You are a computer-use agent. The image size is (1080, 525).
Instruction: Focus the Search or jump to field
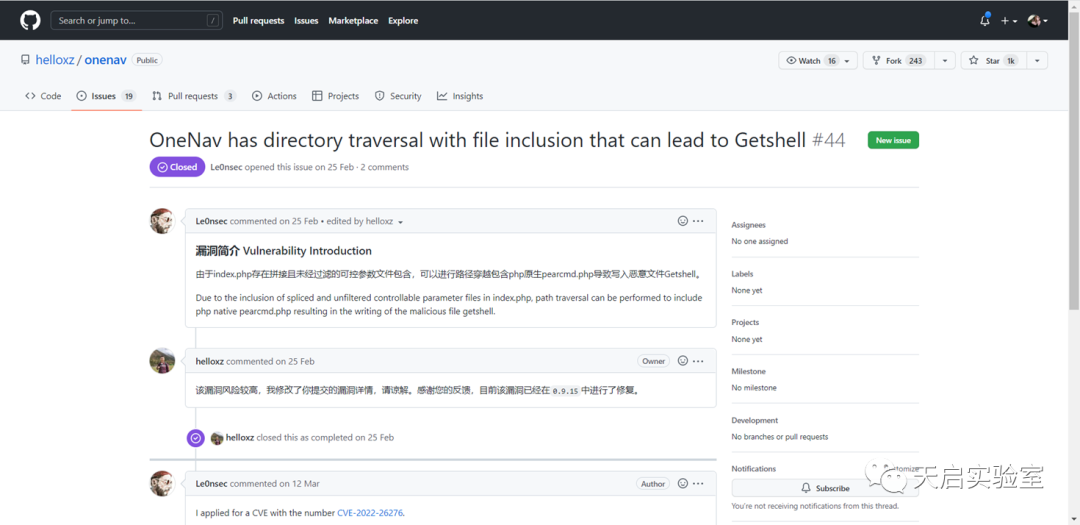coord(136,21)
